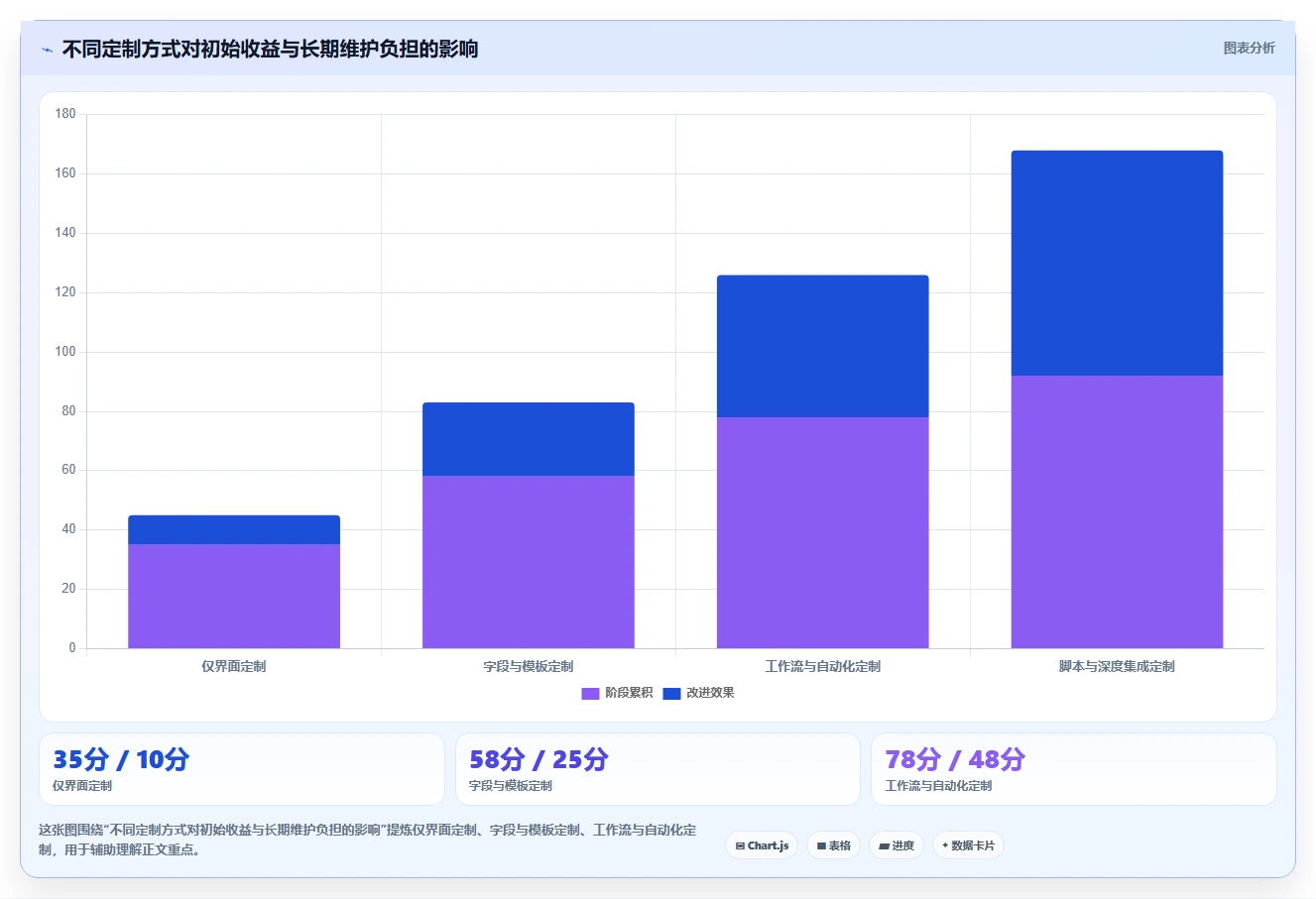Click the 78分 / 48分 data card value
Viewport: 1316px width, 899px height.
[955, 759]
